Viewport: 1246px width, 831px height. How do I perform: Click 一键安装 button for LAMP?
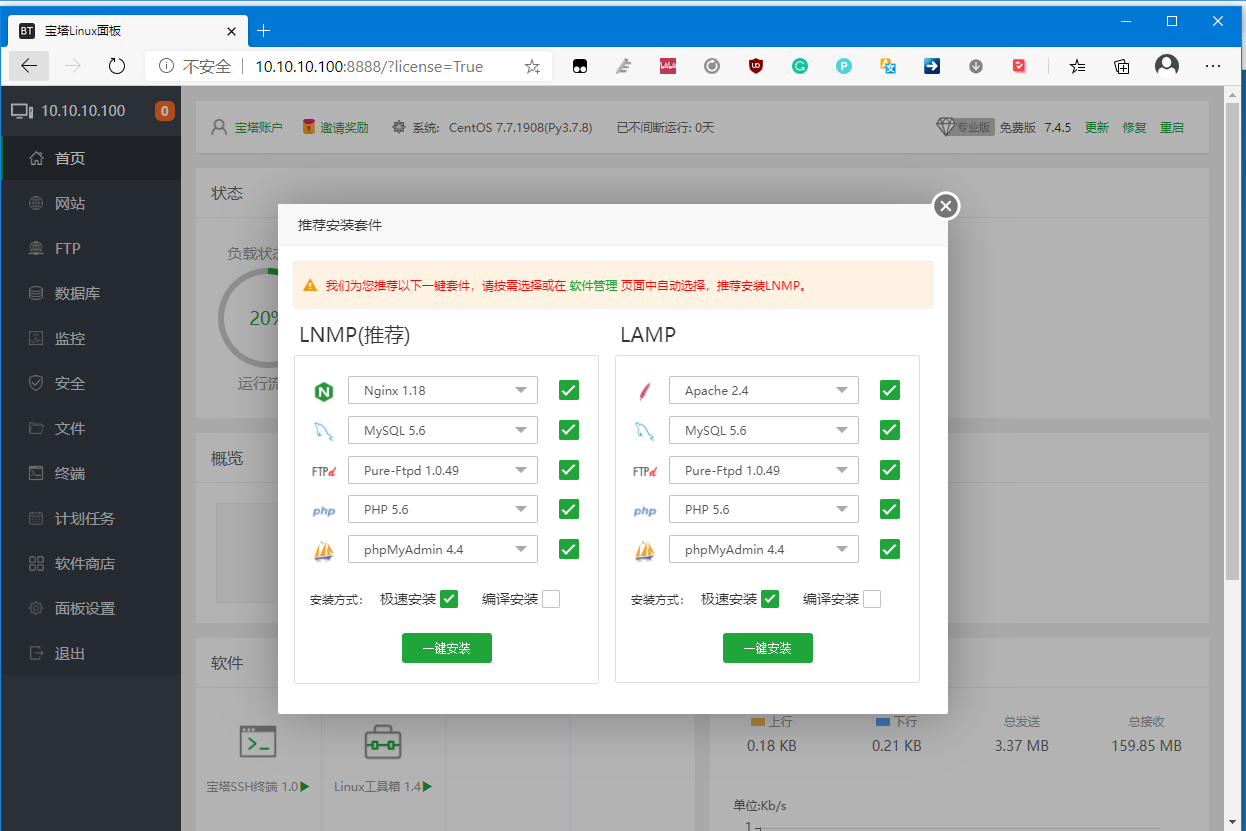(768, 648)
